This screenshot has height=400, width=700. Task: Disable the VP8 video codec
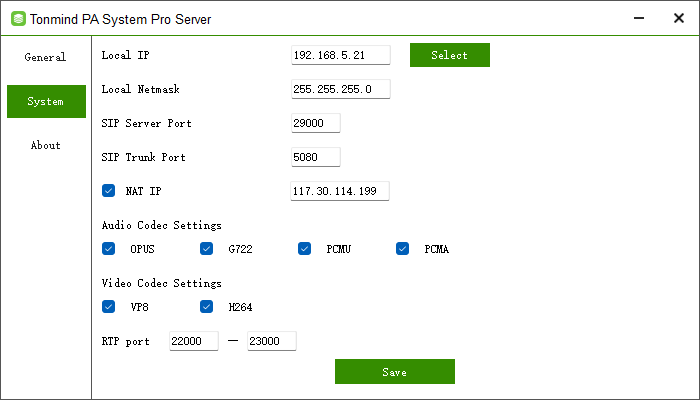(x=108, y=307)
